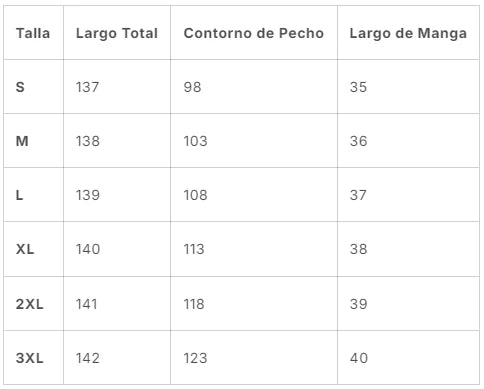The height and width of the screenshot is (389, 484).
Task: Select the 123 chest value for 3XL
Action: pos(195,358)
